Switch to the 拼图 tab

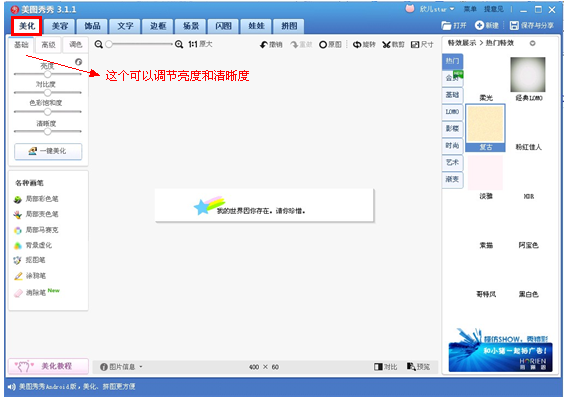289,26
